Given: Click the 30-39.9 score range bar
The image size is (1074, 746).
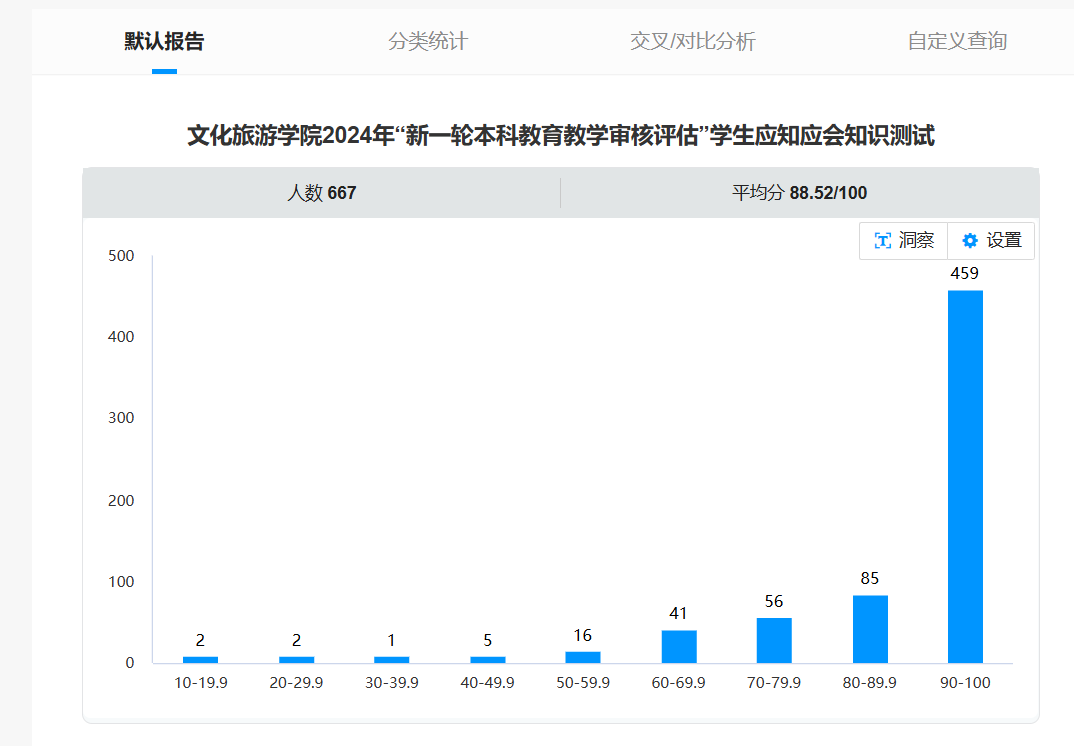Looking at the screenshot, I should tap(392, 660).
